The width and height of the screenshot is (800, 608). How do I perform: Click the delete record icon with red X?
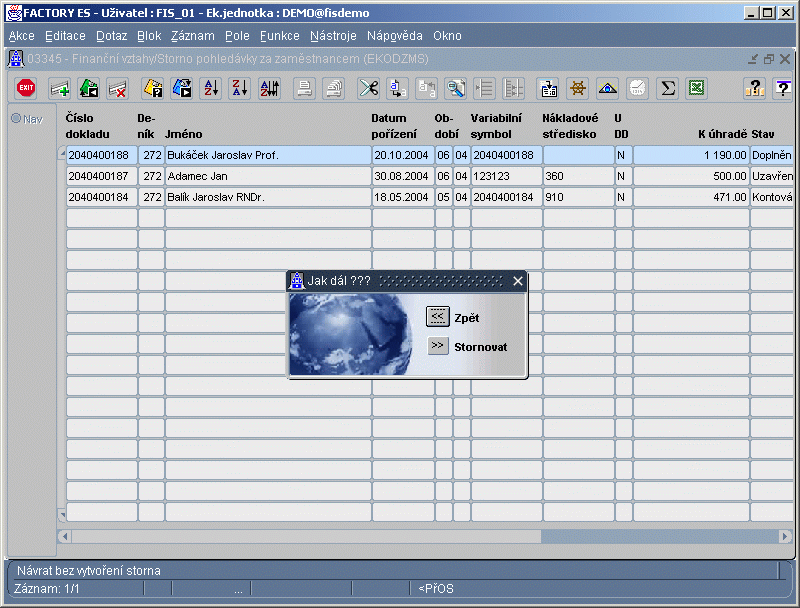coord(118,88)
